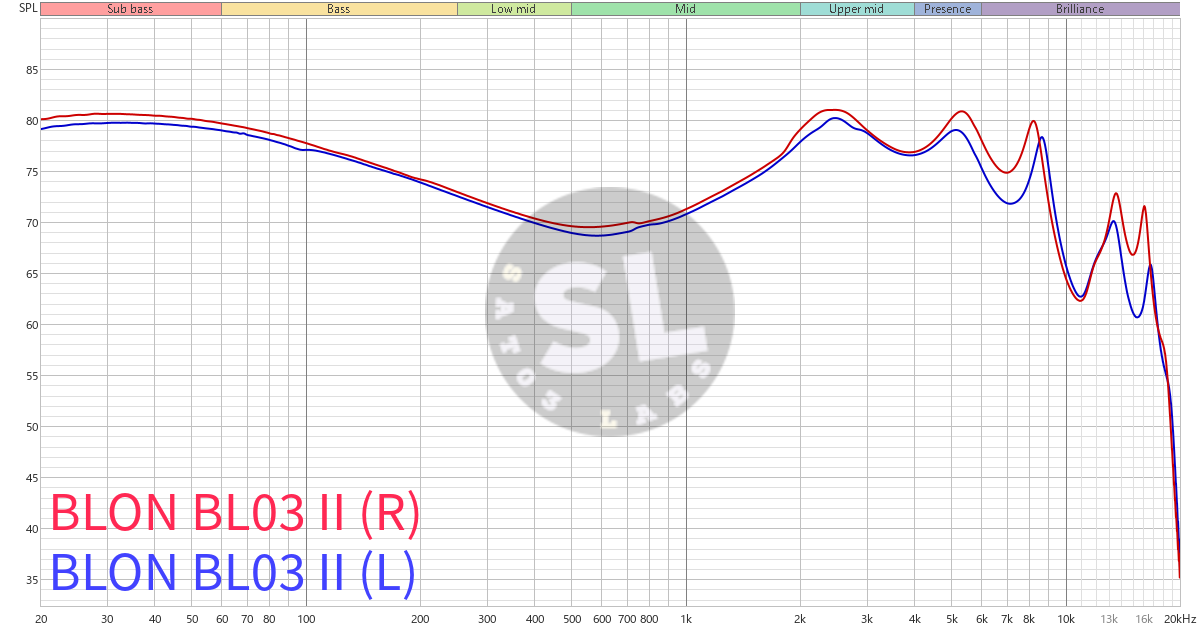Select the 1k frequency axis label

click(686, 618)
